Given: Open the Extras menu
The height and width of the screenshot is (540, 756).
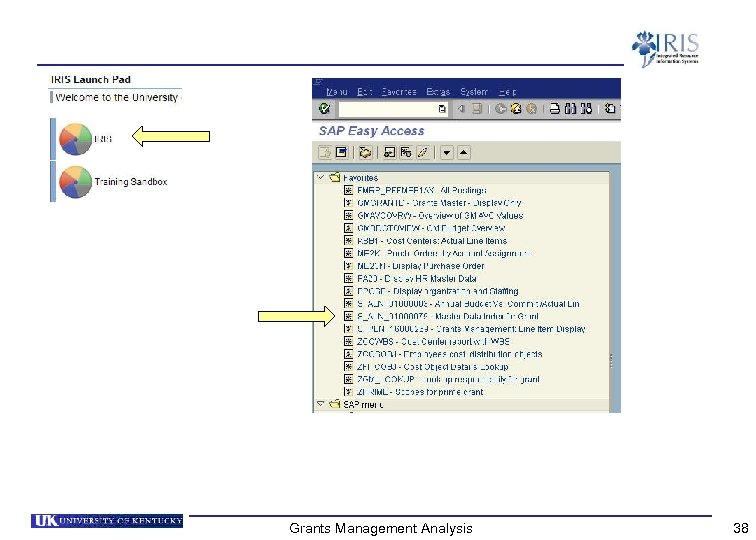Looking at the screenshot, I should coord(438,92).
